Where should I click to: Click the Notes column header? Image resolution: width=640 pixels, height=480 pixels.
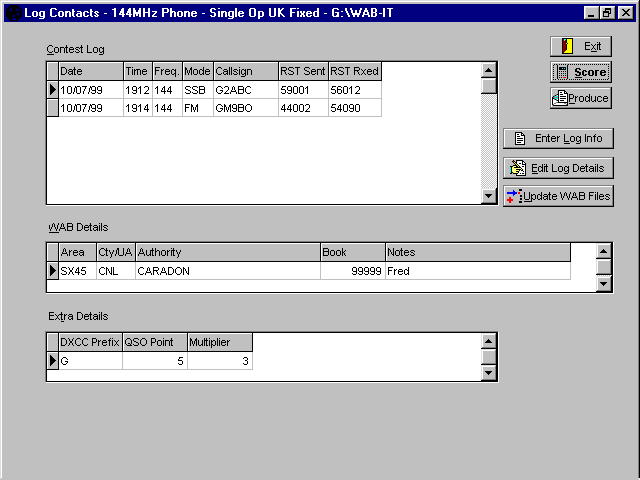coord(478,252)
